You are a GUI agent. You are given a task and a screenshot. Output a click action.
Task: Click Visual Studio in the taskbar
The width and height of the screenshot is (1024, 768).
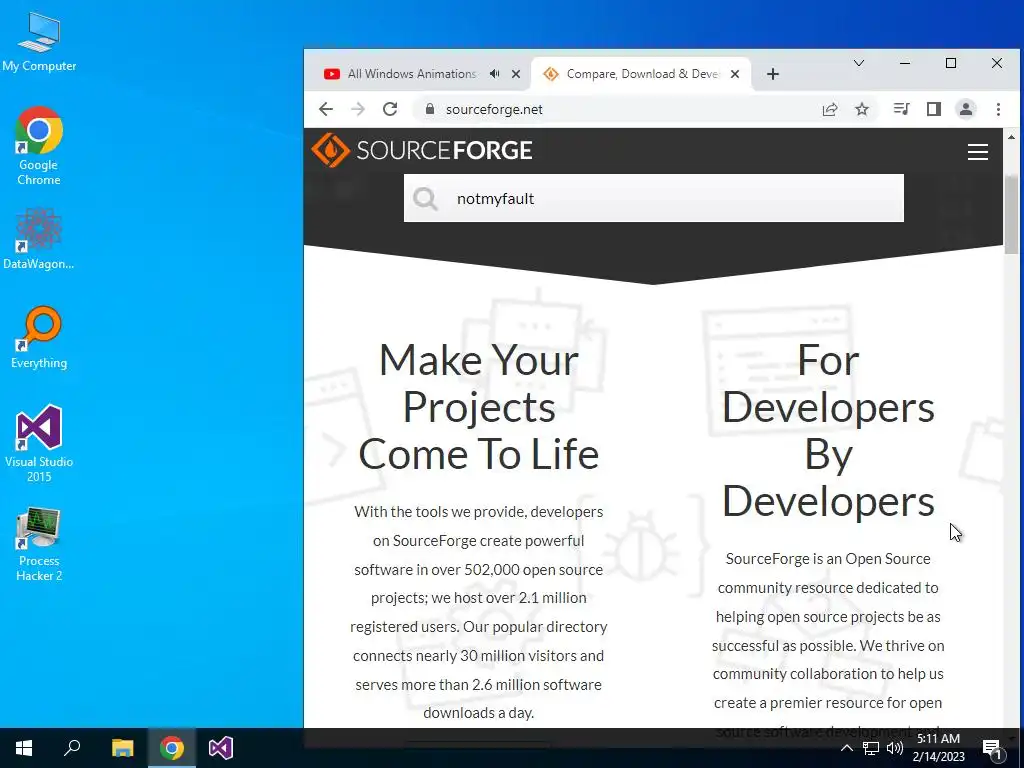tap(221, 748)
